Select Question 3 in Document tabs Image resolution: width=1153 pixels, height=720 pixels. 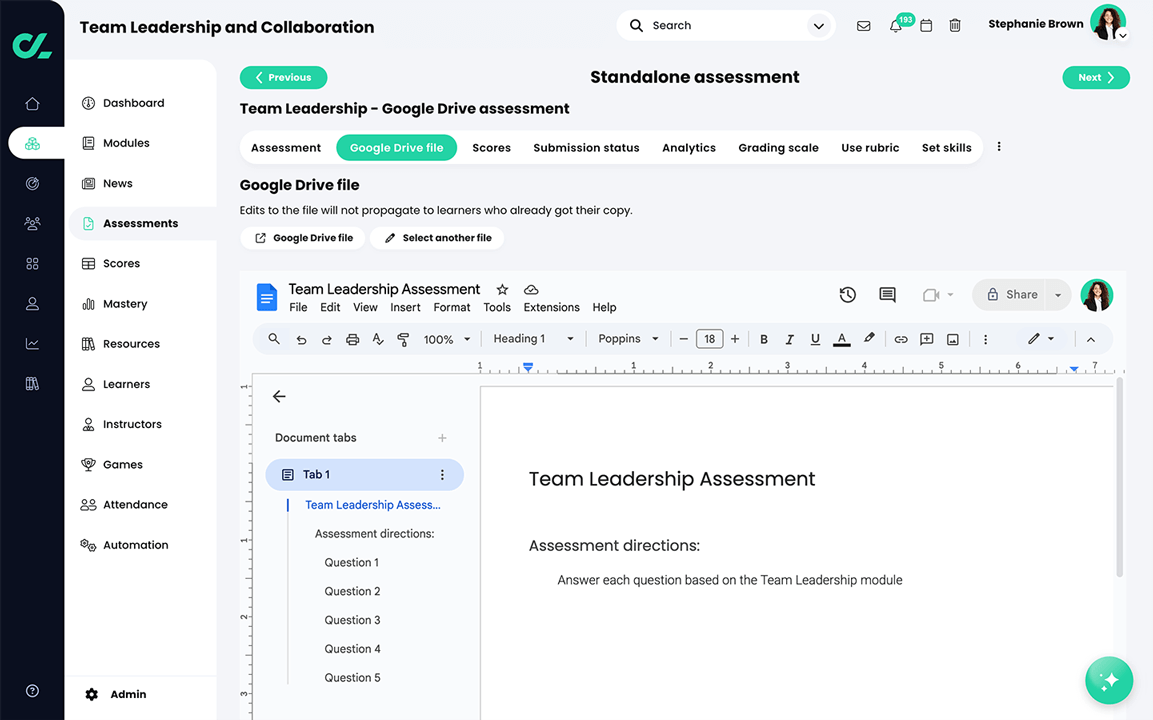(352, 620)
